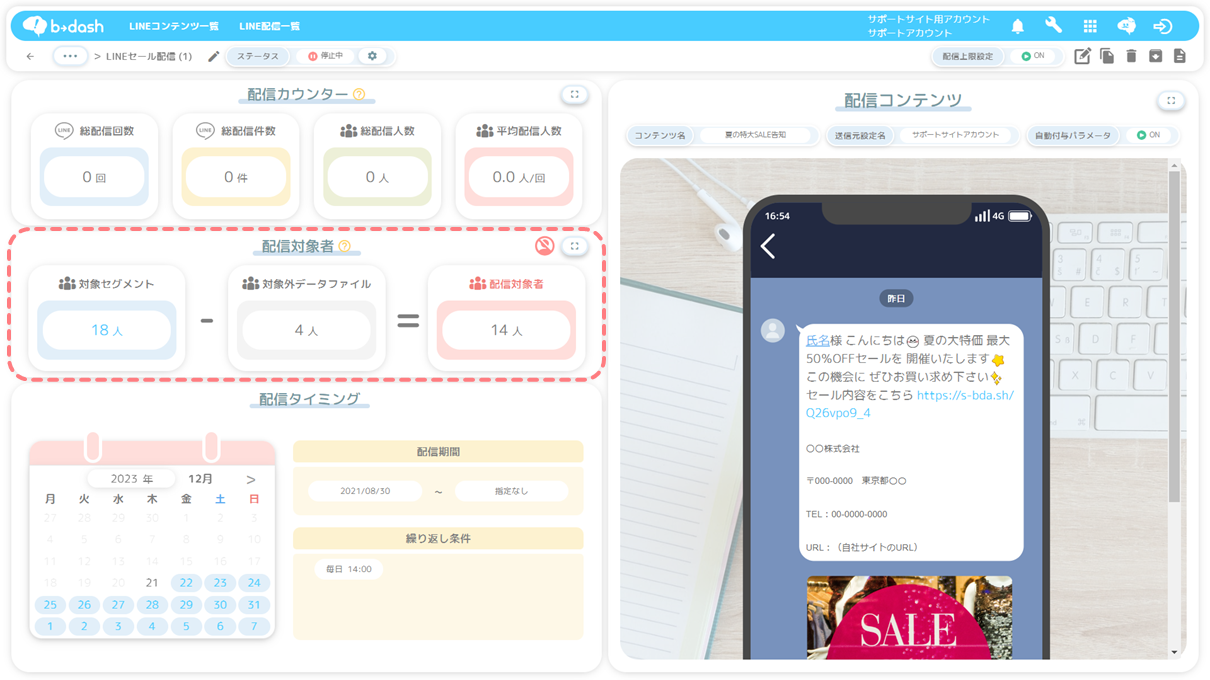
Task: Click the https://s-bda.sh/ link in message
Action: point(910,404)
